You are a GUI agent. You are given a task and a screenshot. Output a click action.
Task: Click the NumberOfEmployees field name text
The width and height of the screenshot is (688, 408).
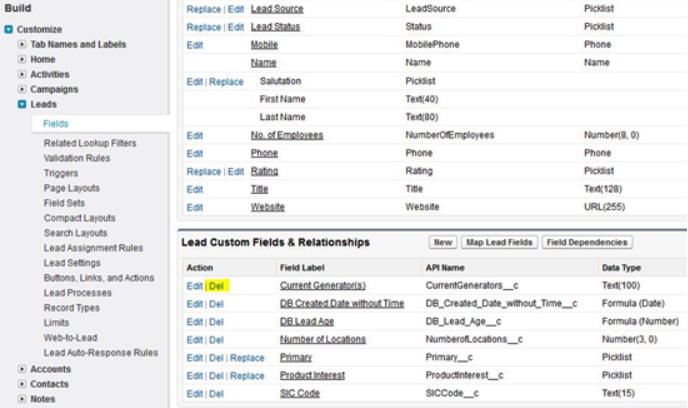(x=449, y=135)
